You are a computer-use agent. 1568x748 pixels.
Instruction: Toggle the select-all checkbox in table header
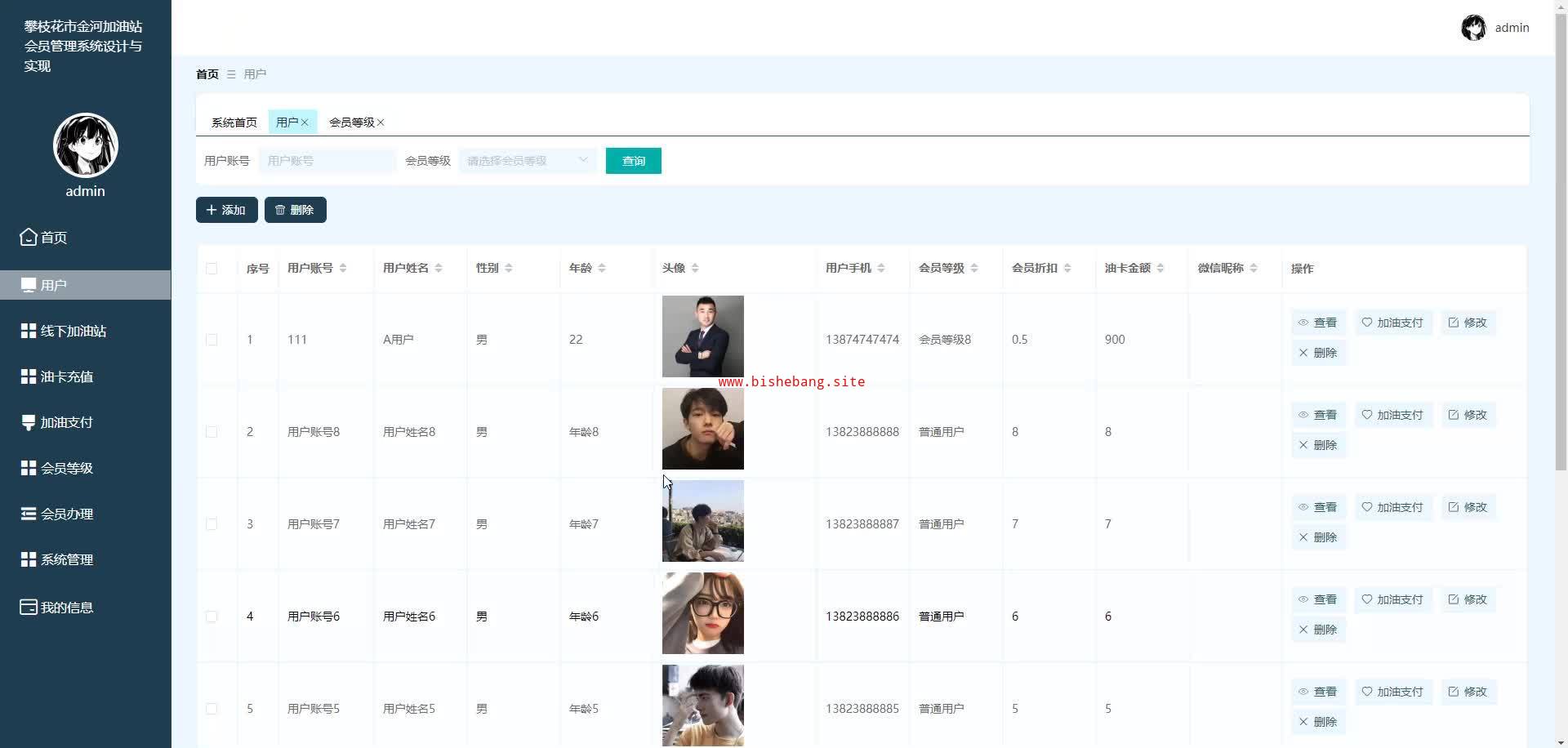[212, 269]
